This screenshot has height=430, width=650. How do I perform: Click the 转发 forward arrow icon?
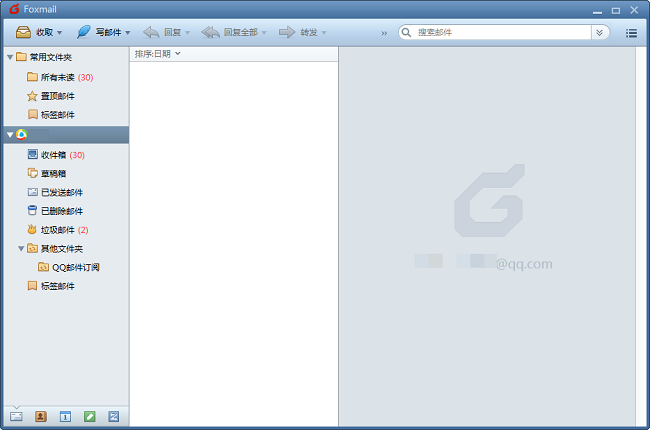tap(287, 32)
